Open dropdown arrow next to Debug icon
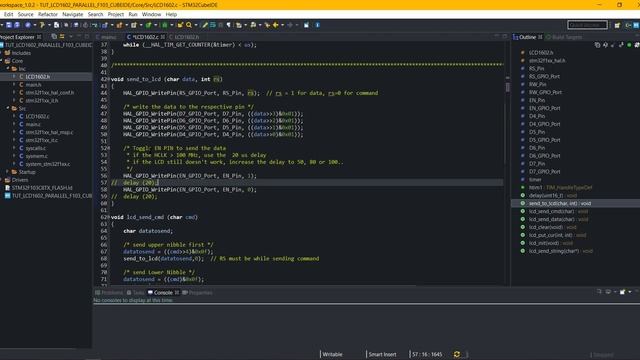Image resolution: width=640 pixels, height=360 pixels. tap(171, 25)
